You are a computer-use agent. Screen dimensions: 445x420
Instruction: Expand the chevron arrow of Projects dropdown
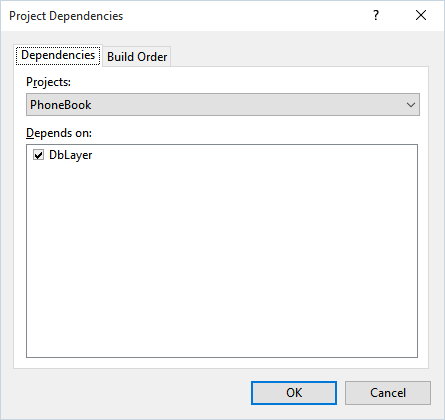(411, 105)
